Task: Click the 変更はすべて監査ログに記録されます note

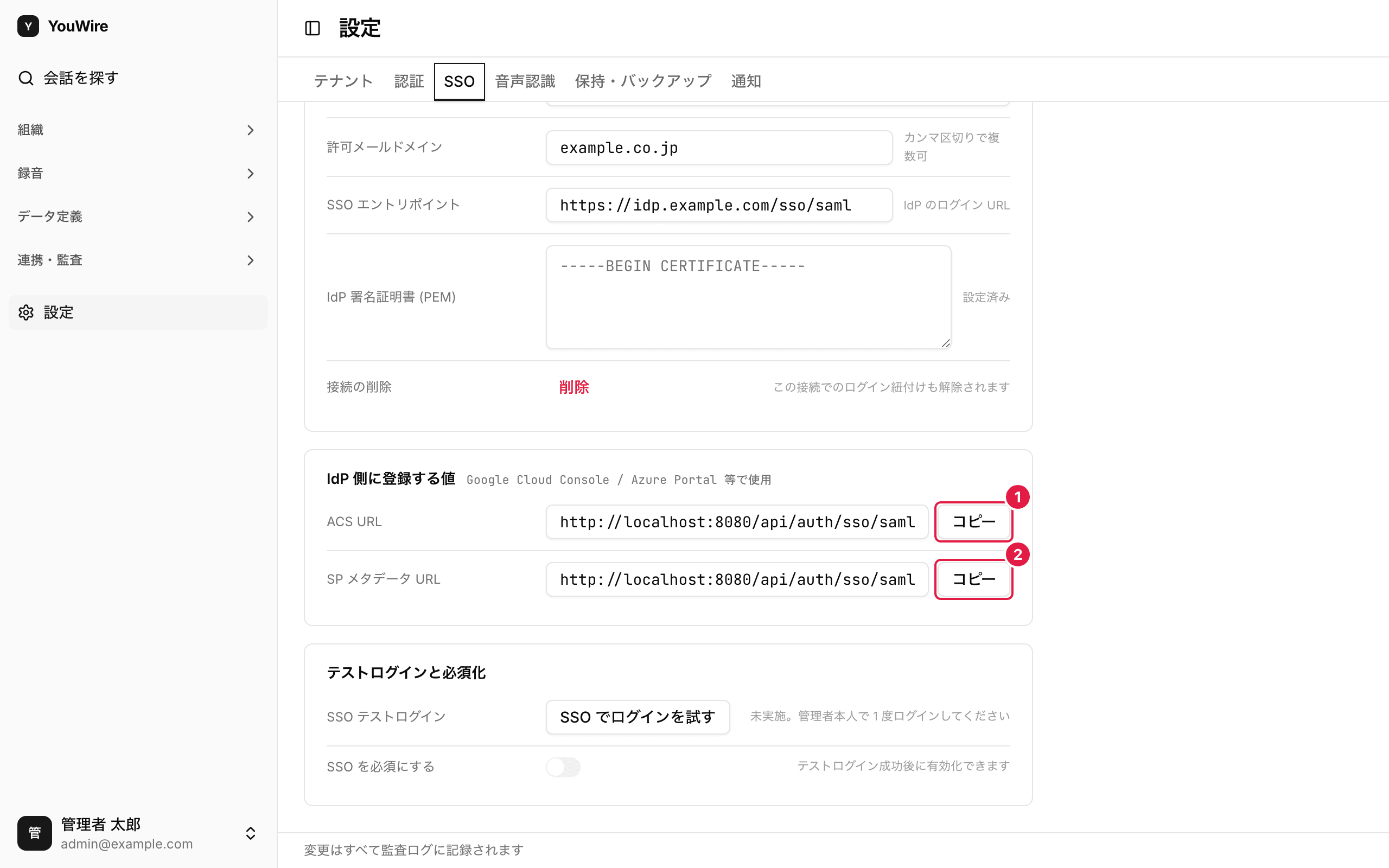Action: coord(414,850)
